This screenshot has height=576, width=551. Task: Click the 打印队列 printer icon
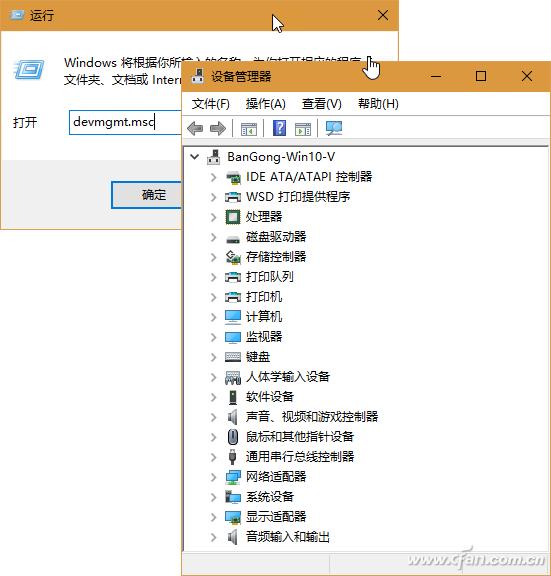pyautogui.click(x=233, y=277)
